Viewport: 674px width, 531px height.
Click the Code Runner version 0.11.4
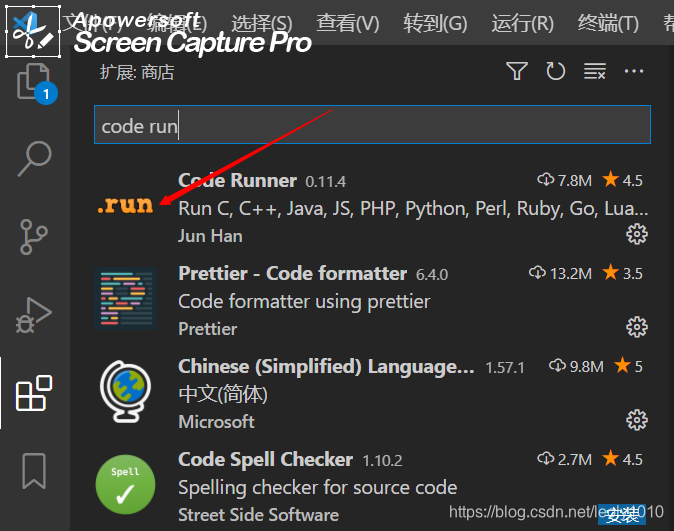point(325,182)
